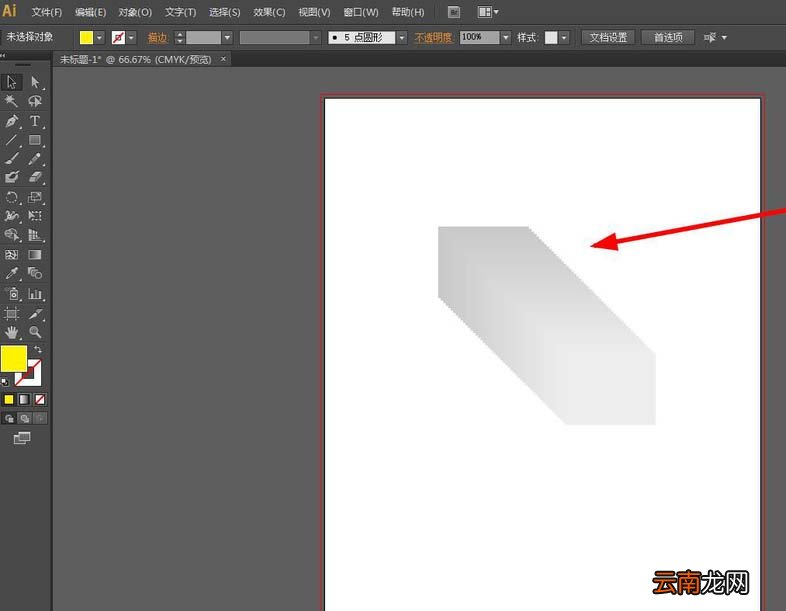Viewport: 786px width, 611px height.
Task: Enable Draw Behind mode
Action: click(x=24, y=418)
